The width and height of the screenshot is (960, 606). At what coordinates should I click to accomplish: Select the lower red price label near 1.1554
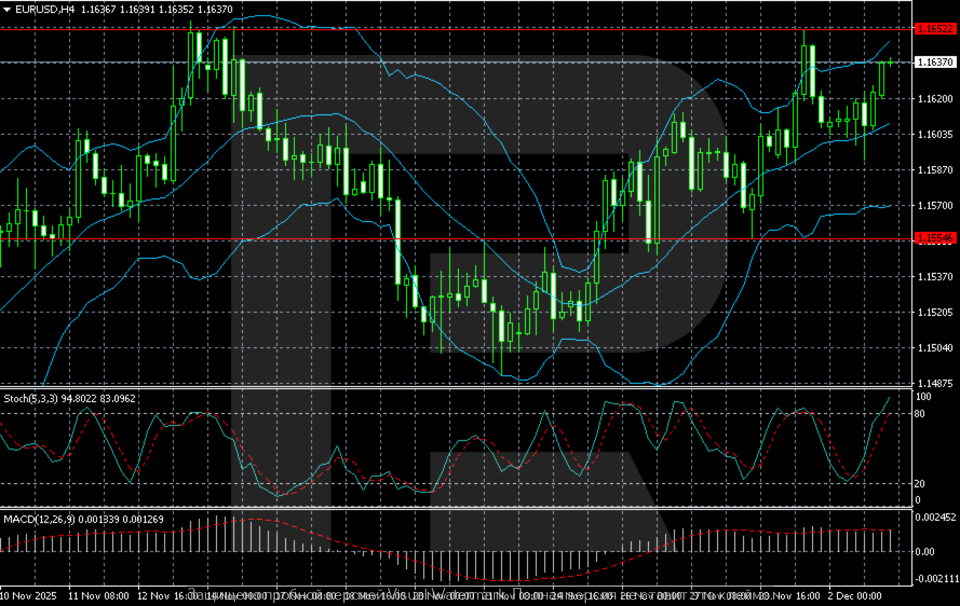coord(935,238)
